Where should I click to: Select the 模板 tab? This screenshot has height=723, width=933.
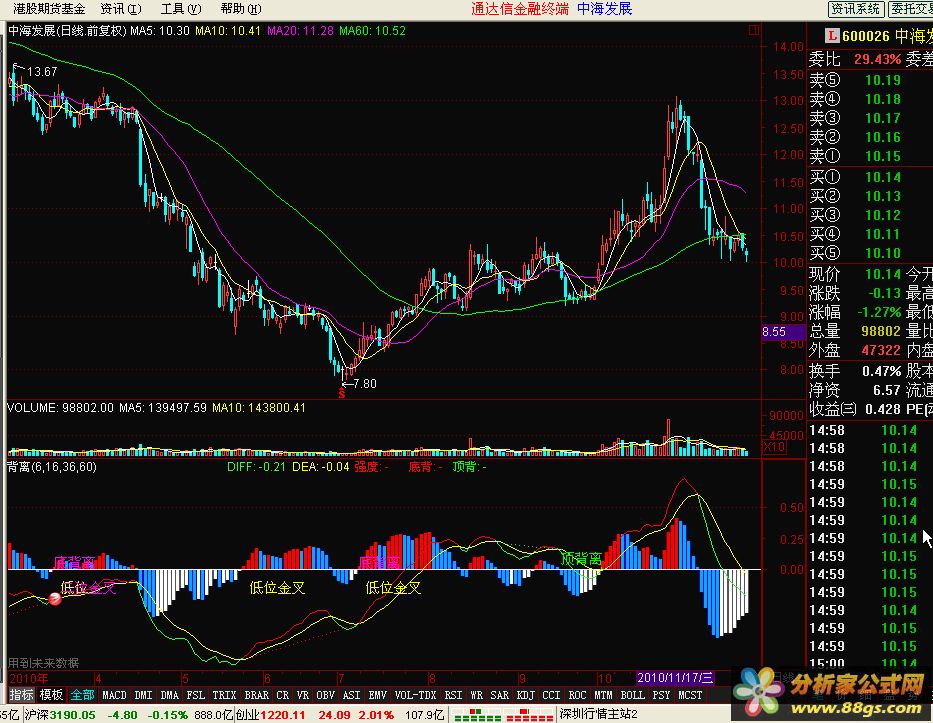(x=51, y=695)
